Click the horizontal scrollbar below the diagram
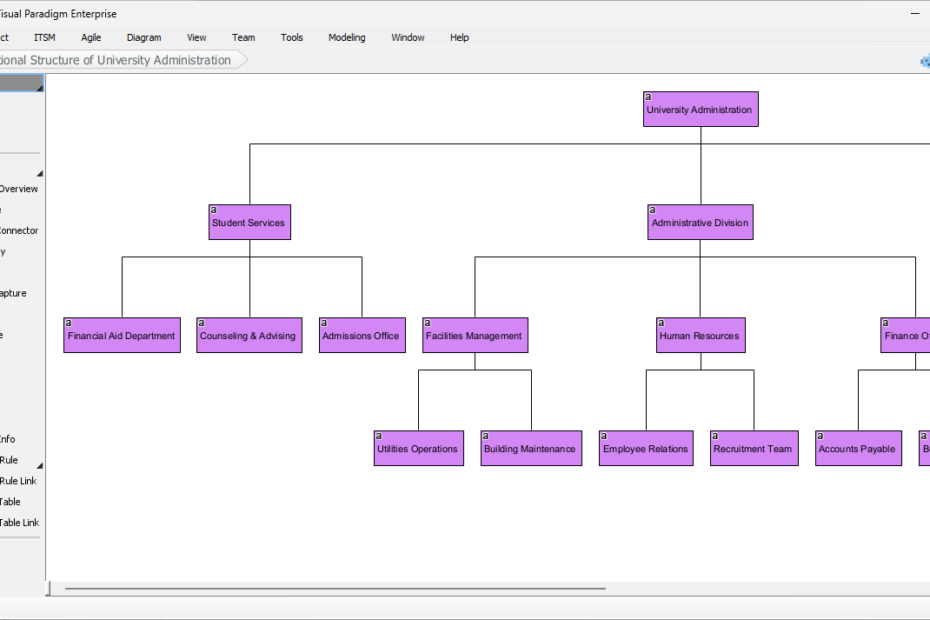 pos(335,589)
